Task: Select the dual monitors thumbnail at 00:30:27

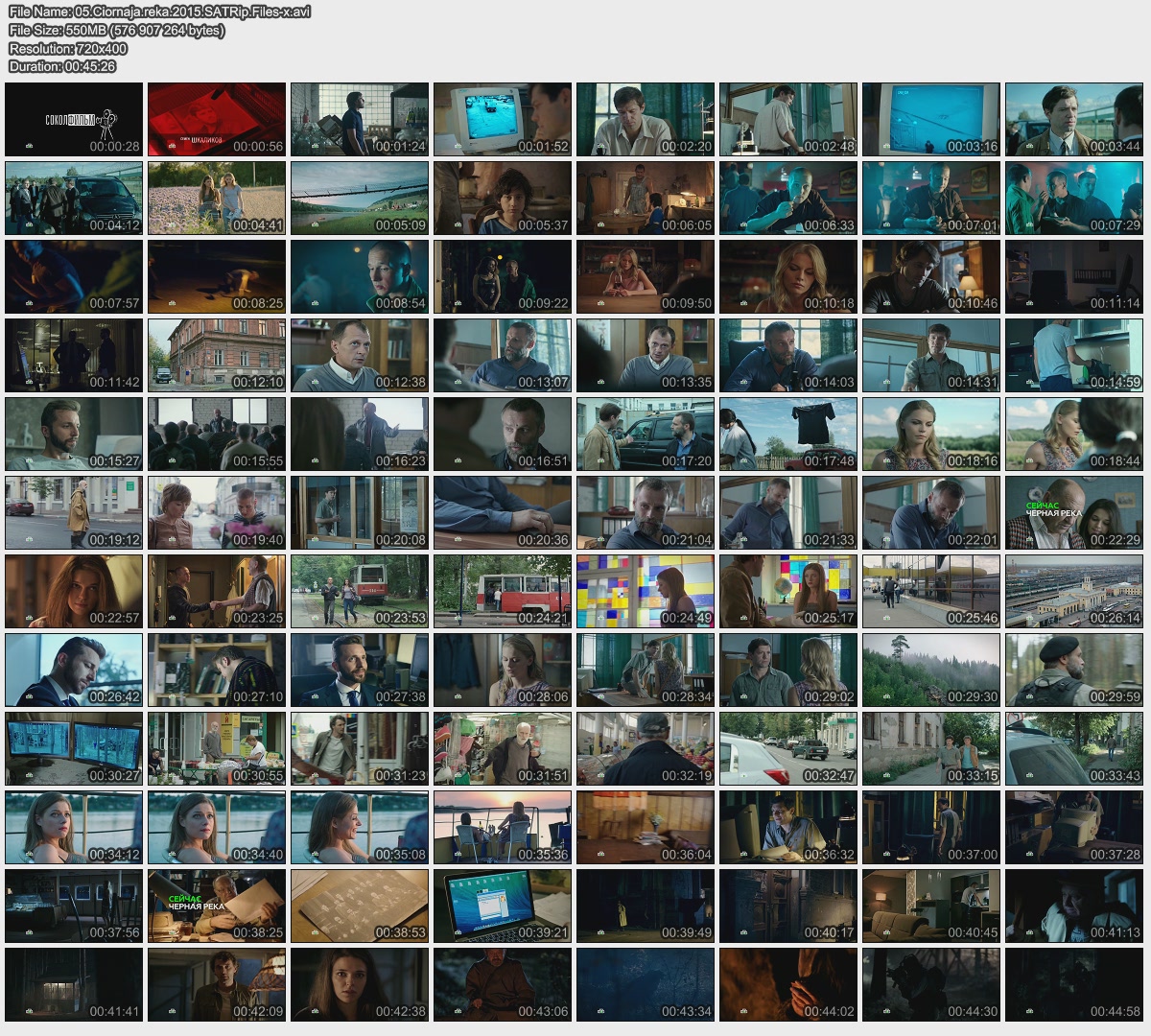Action: [74, 748]
